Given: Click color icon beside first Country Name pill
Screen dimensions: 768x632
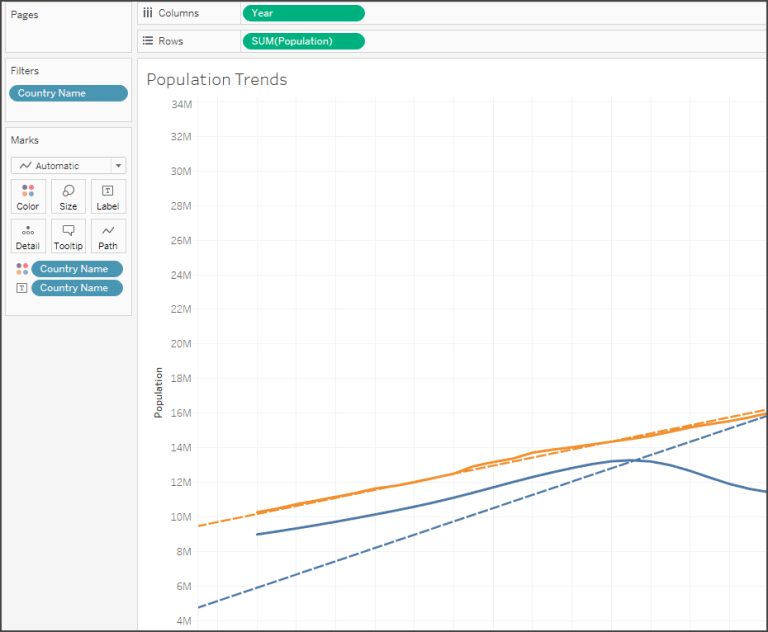Looking at the screenshot, I should (x=22, y=269).
